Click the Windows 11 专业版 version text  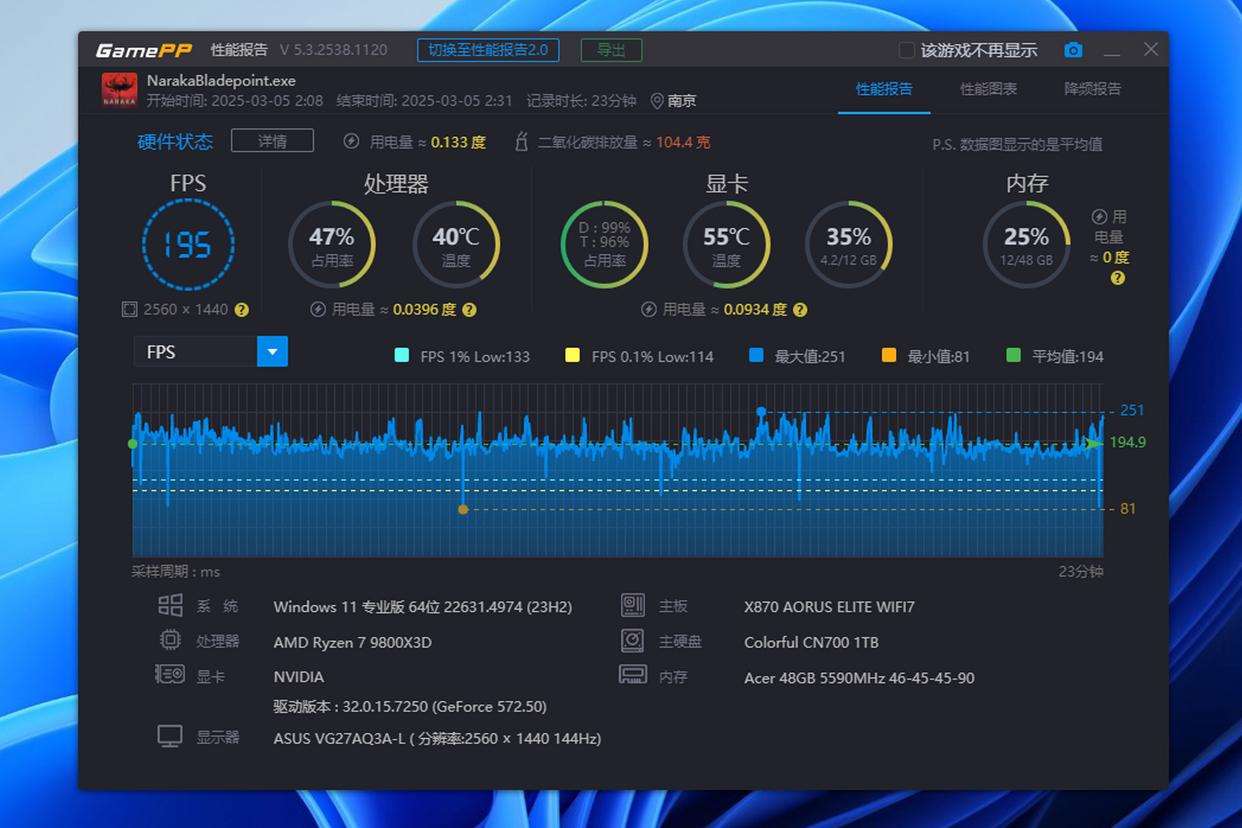coord(423,606)
